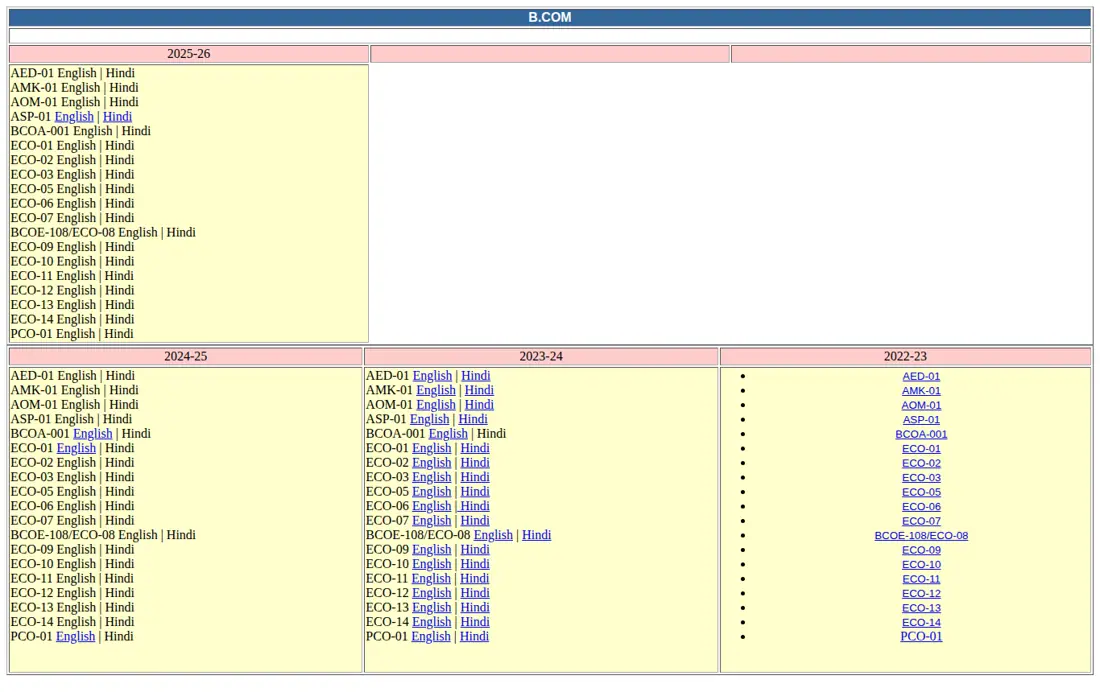
Task: Click the 2023-24 column header
Action: [x=541, y=357]
